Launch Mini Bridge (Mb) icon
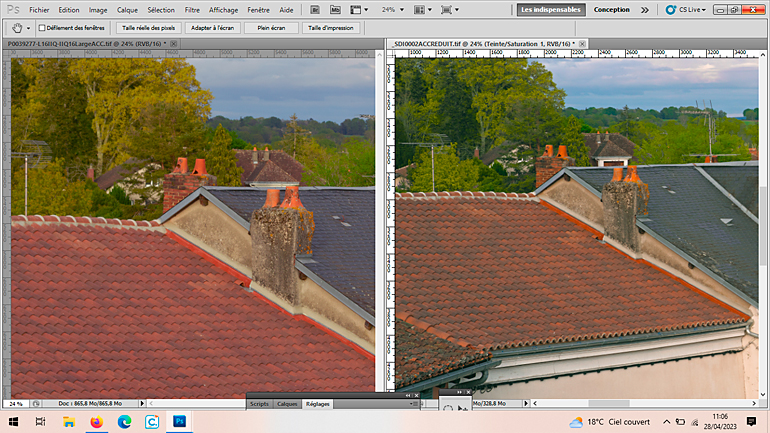770x433 pixels. (x=335, y=9)
